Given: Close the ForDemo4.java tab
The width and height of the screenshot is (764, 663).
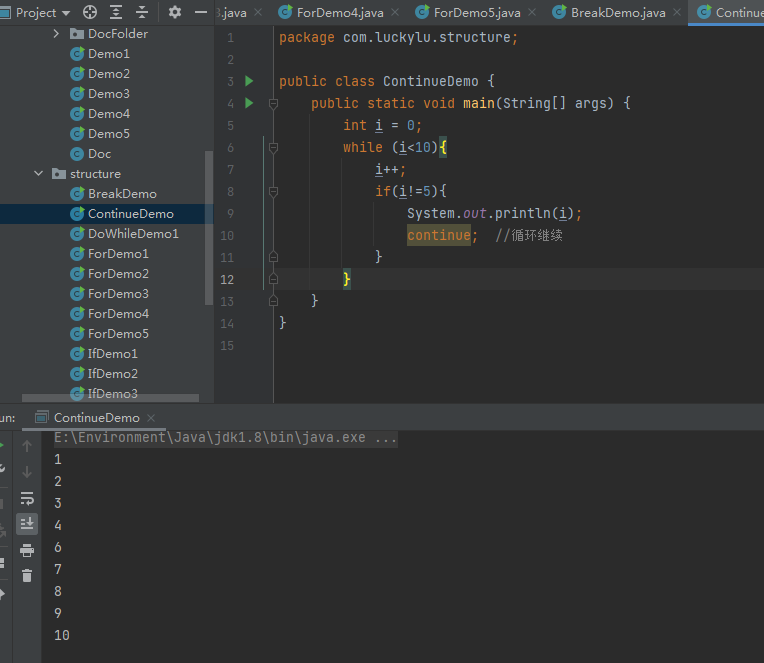Looking at the screenshot, I should click(x=395, y=13).
